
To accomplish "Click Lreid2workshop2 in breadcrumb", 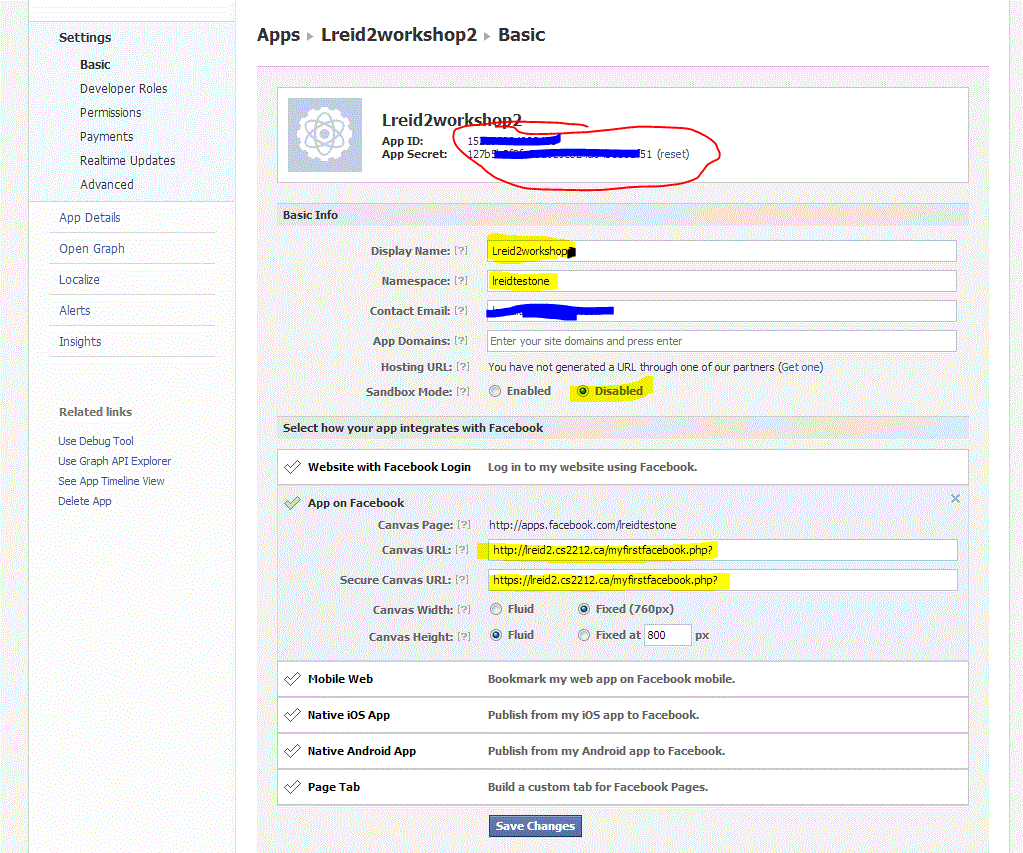I will point(399,35).
